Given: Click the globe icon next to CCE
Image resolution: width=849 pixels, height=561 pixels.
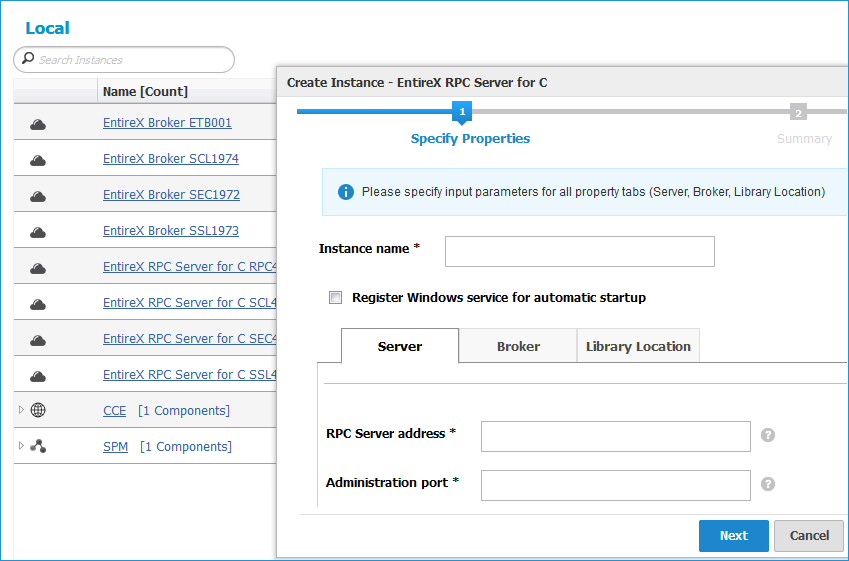Looking at the screenshot, I should (38, 410).
